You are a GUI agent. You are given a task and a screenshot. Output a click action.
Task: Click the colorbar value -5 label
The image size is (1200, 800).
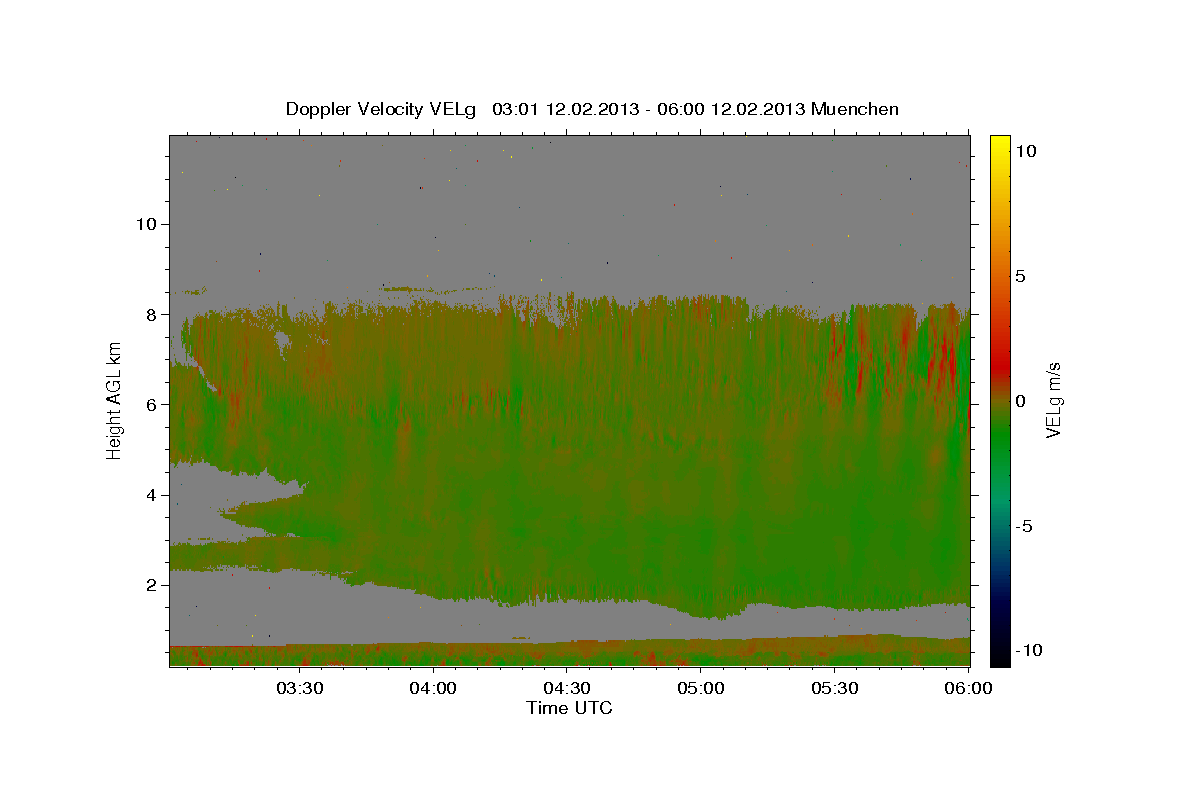[x=1025, y=526]
